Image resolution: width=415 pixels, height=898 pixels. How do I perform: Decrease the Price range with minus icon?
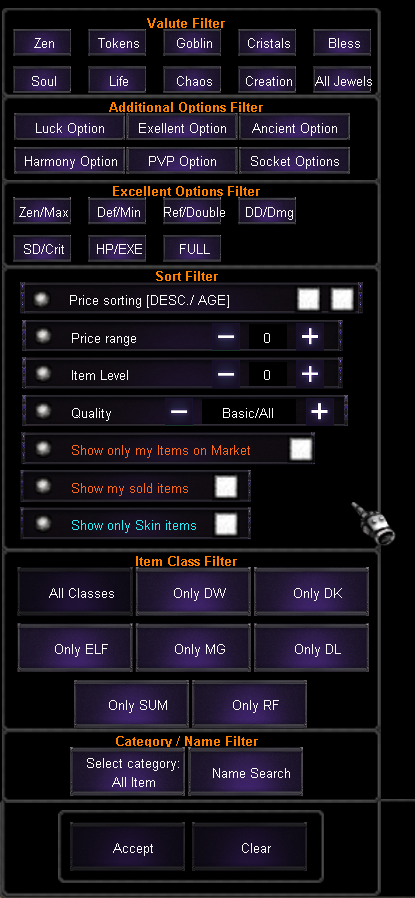226,336
